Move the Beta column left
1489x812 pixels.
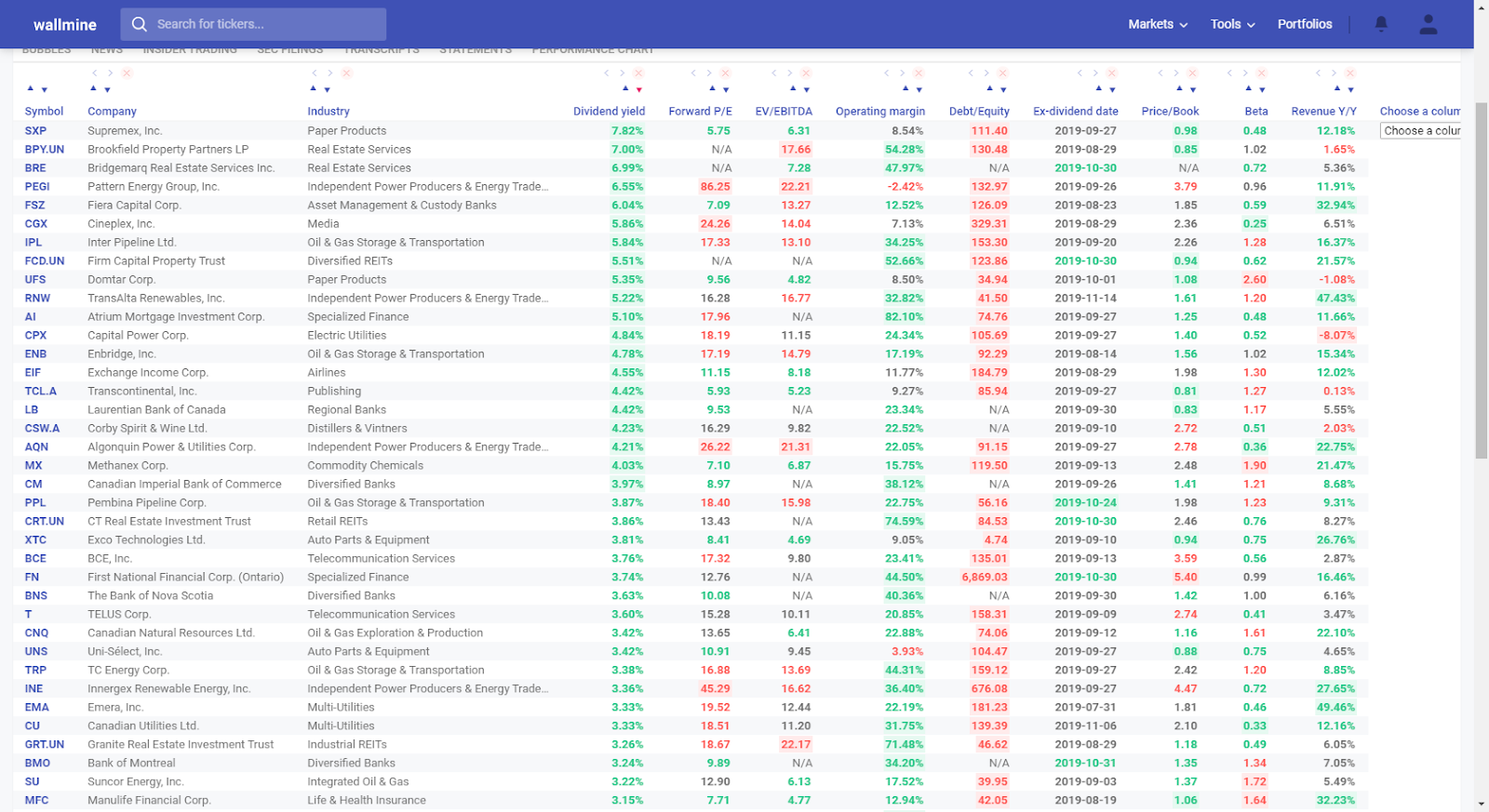[x=1229, y=73]
